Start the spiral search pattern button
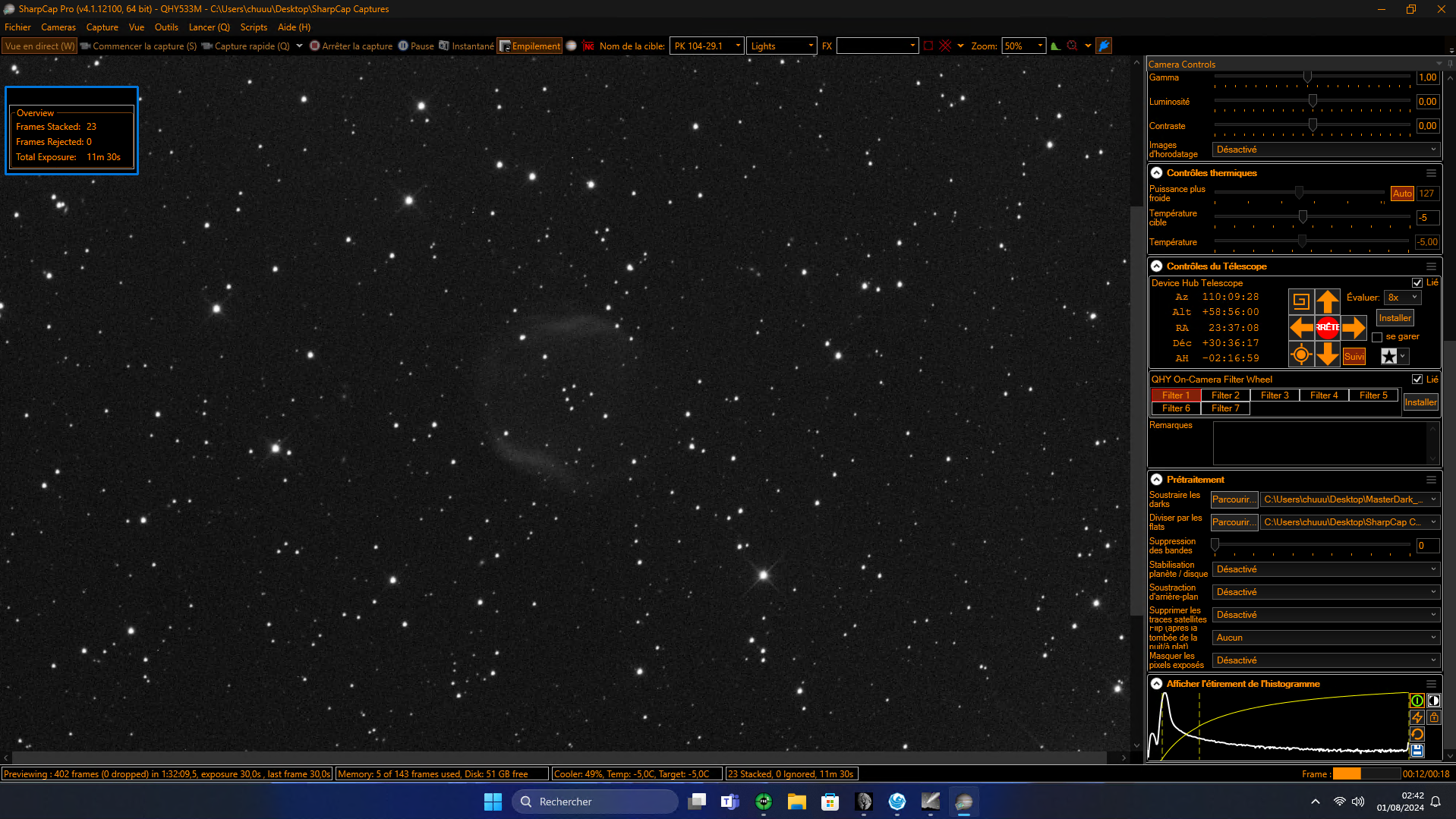This screenshot has height=819, width=1456. tap(1301, 301)
